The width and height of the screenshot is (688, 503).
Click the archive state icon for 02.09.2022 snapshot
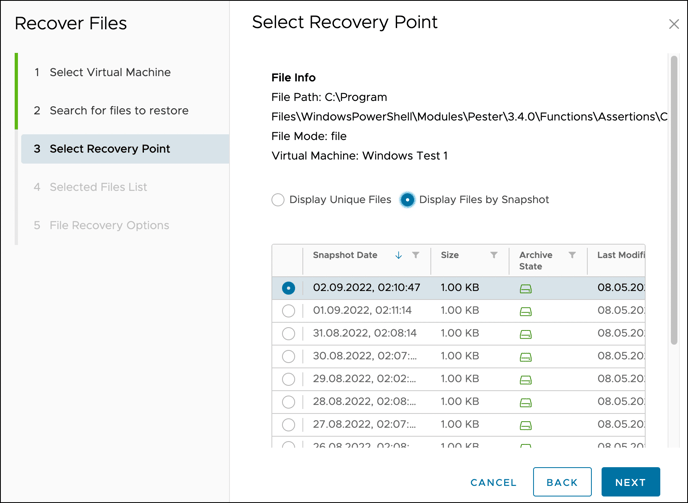tap(526, 288)
